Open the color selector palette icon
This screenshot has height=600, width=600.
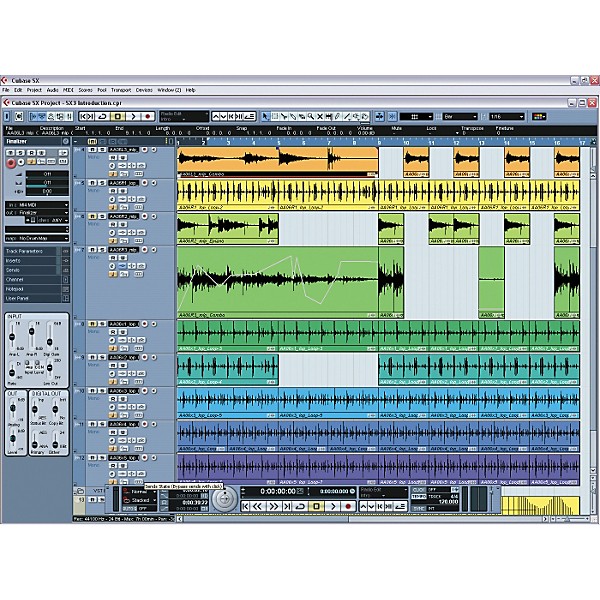pyautogui.click(x=539, y=117)
